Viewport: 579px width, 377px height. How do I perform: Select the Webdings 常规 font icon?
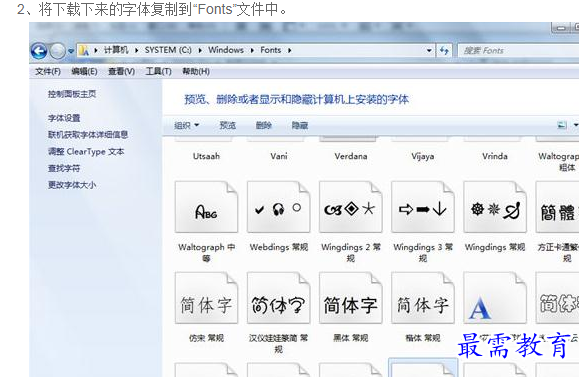pyautogui.click(x=278, y=207)
